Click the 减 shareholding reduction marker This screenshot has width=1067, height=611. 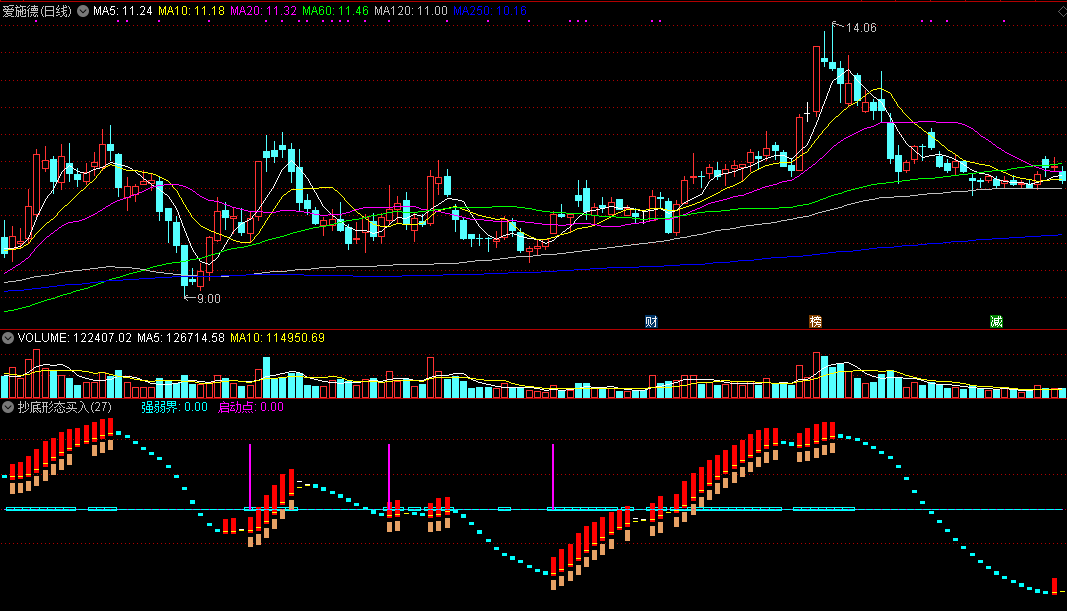pos(996,321)
